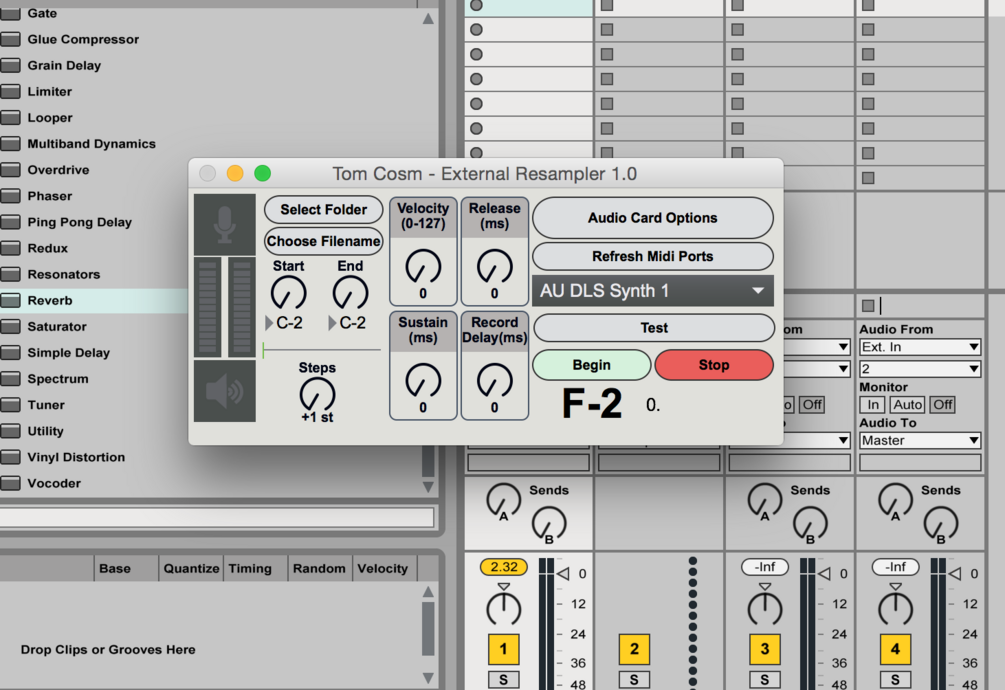This screenshot has width=1005, height=690.
Task: Click the Overdrive device icon
Action: 10,170
